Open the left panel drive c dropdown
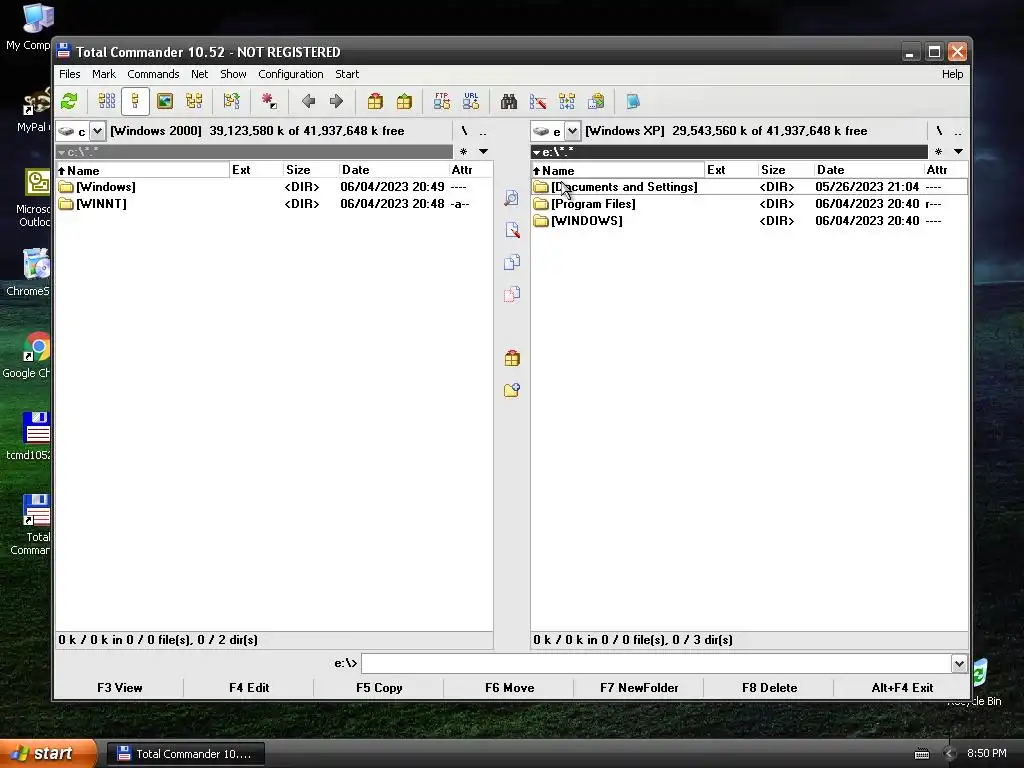Image resolution: width=1024 pixels, height=768 pixels. click(x=97, y=131)
